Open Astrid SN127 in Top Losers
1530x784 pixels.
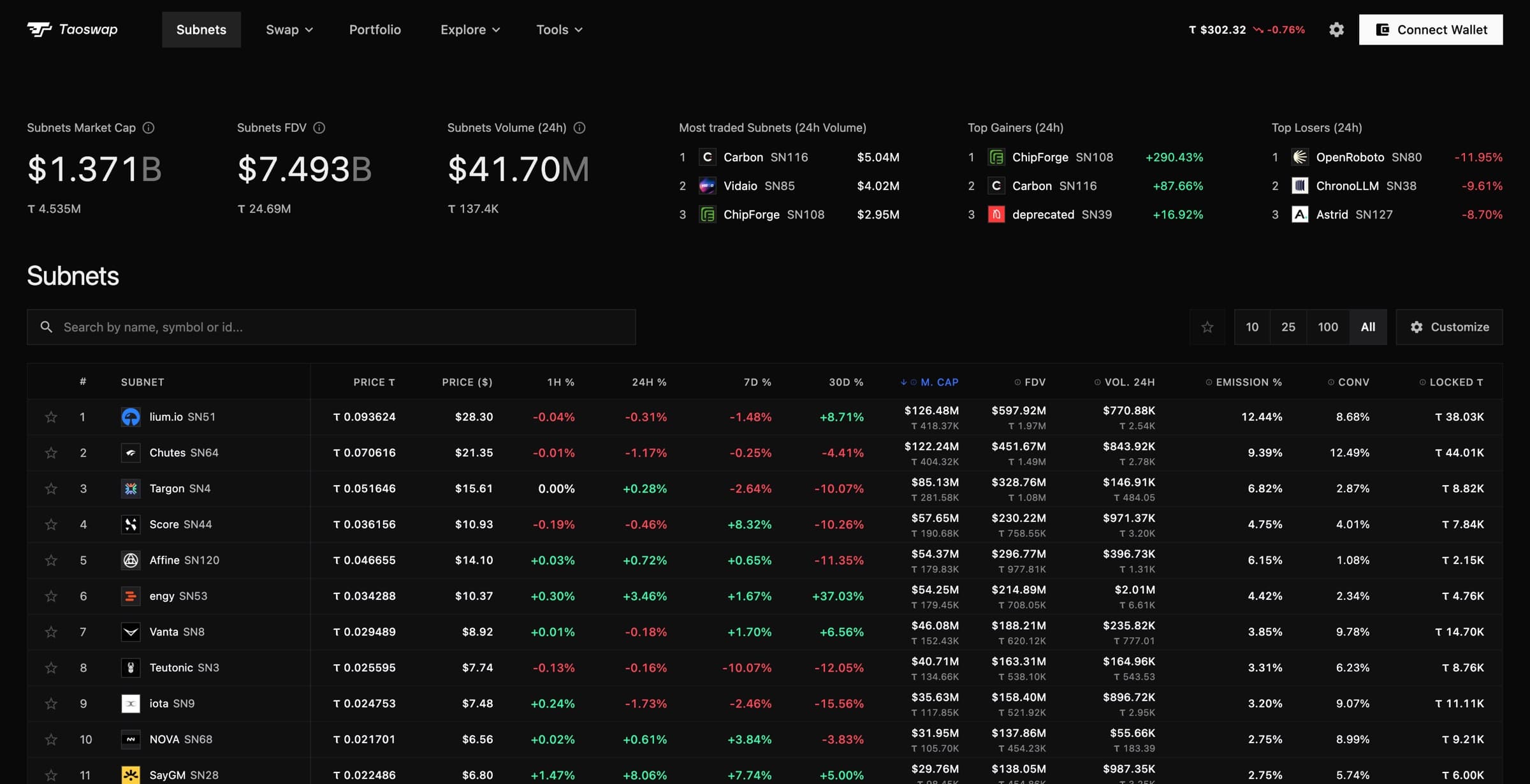1387,214
